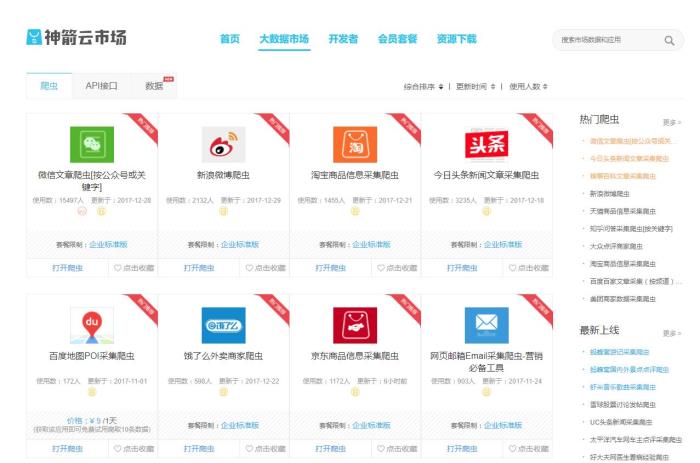Open the 饿了么 takeout crawler icon
Screen dimensions: 700x463
223,325
